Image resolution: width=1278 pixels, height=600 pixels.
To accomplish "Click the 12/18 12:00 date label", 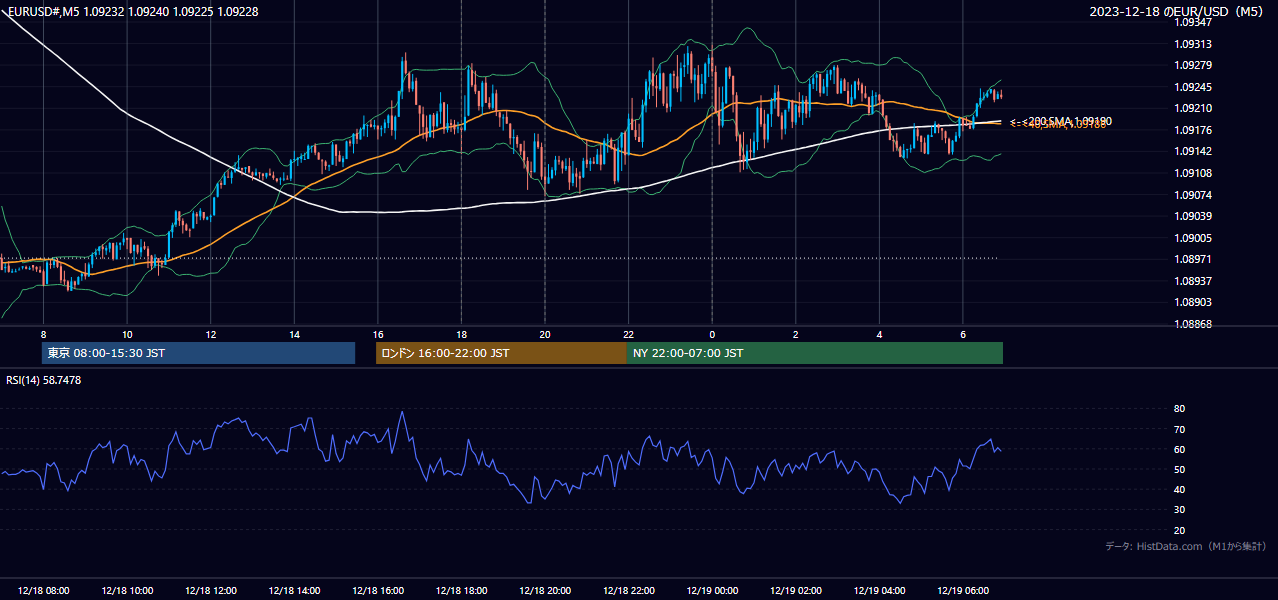I will click(x=211, y=591).
